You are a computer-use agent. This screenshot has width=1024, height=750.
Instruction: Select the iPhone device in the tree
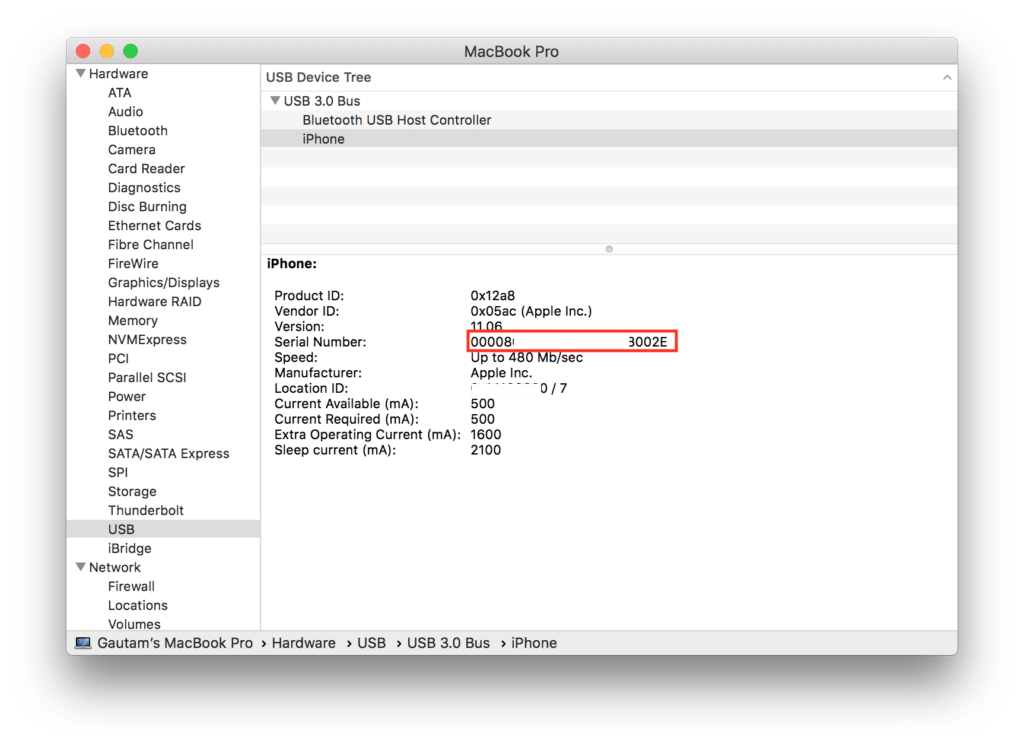click(x=323, y=139)
